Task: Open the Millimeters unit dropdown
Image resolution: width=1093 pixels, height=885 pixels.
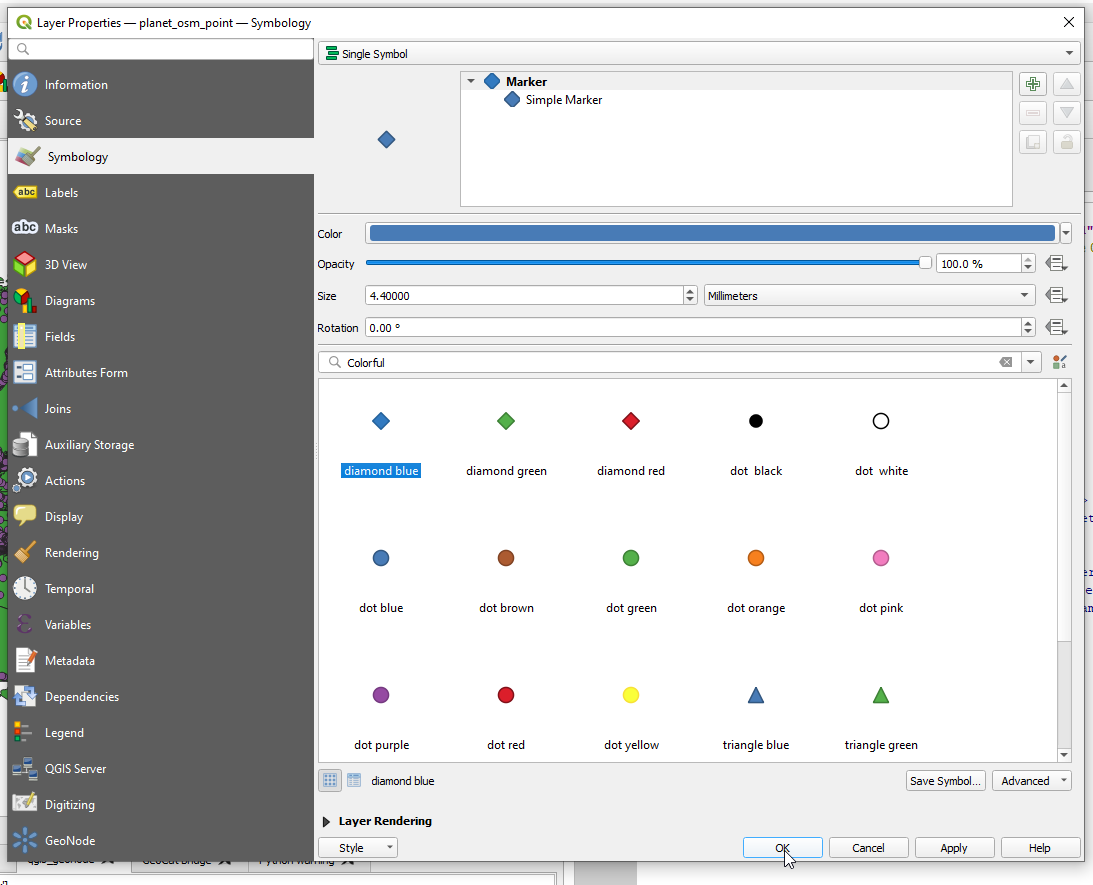Action: tap(869, 296)
